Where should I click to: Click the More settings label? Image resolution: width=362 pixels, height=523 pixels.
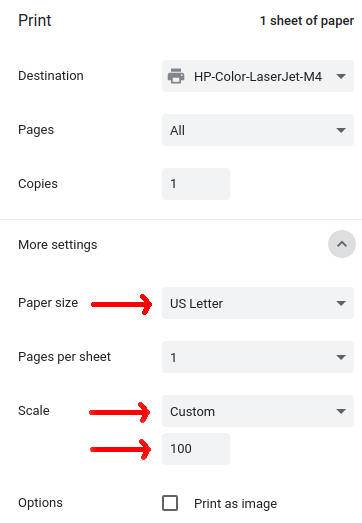click(58, 245)
